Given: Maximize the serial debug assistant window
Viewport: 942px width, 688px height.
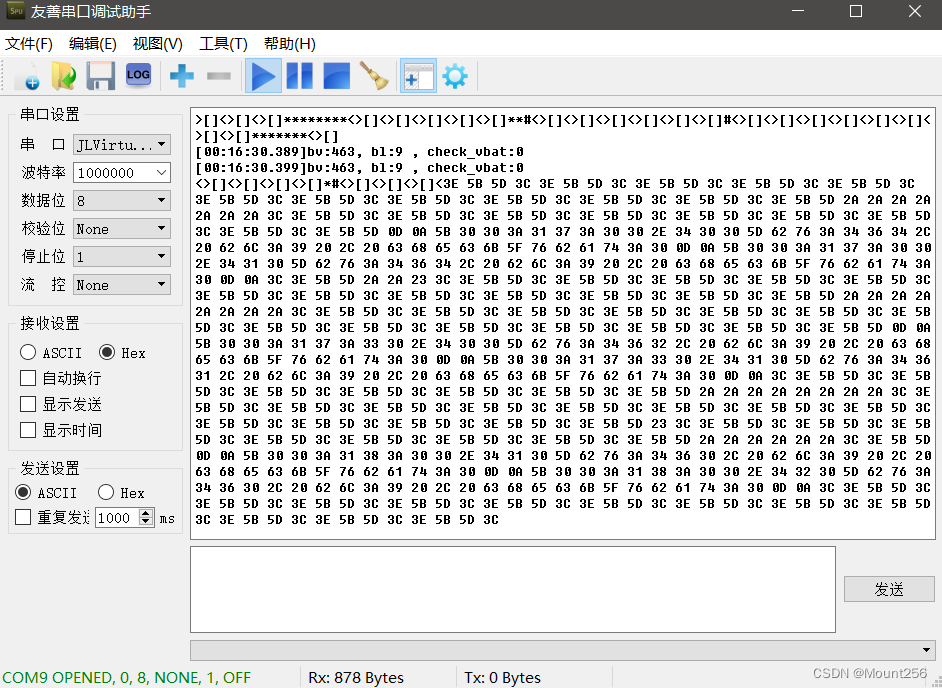Looking at the screenshot, I should pyautogui.click(x=856, y=11).
